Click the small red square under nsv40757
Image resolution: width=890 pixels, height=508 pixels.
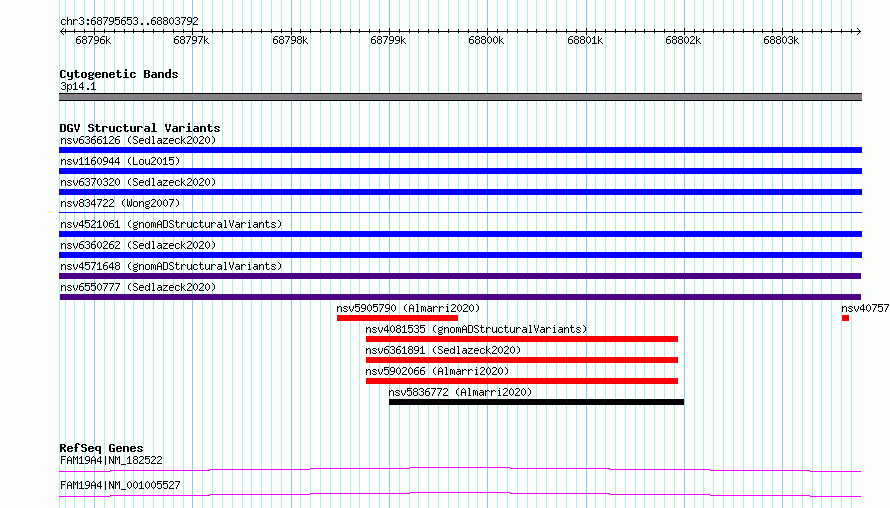click(x=845, y=318)
